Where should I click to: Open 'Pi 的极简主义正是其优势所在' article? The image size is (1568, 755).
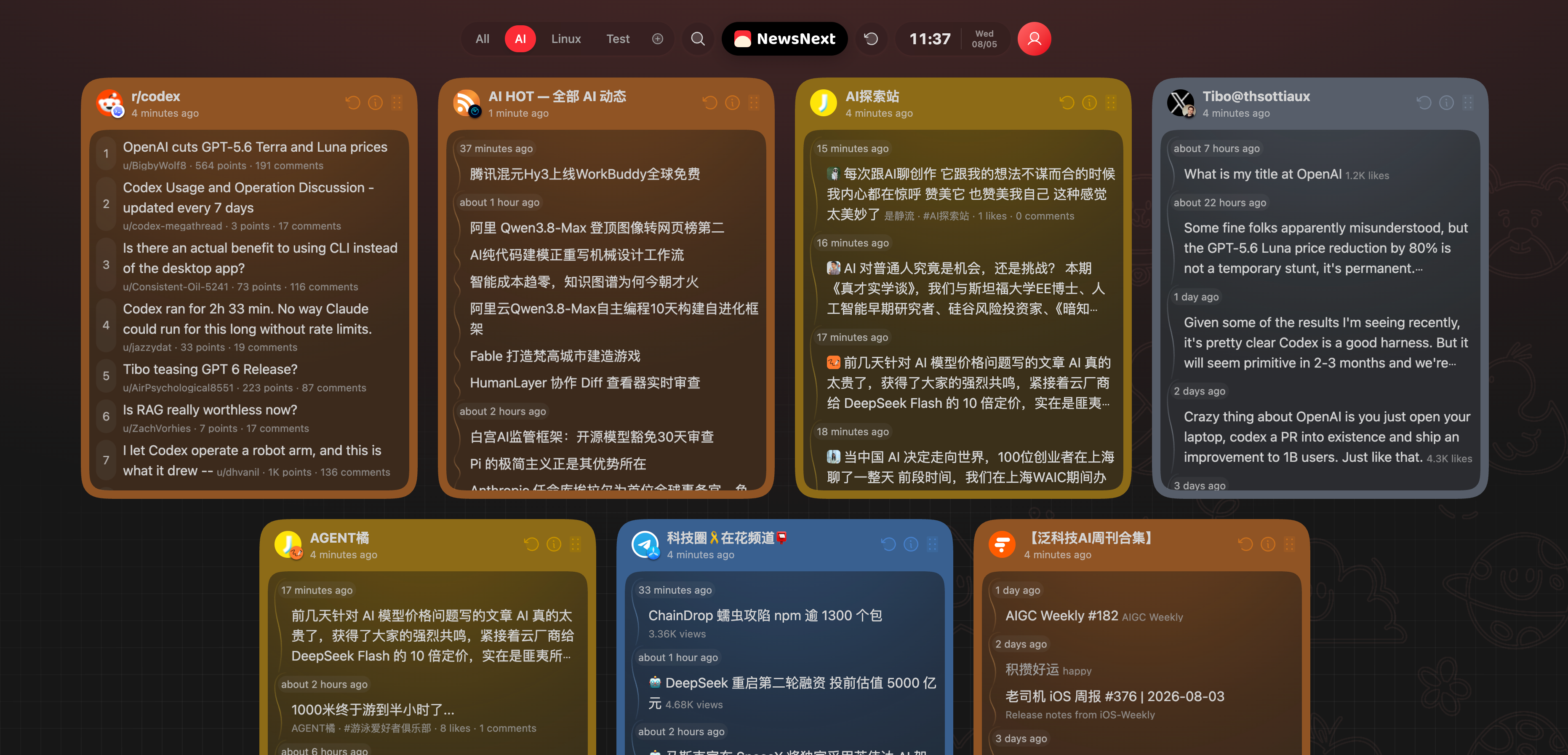(x=557, y=465)
